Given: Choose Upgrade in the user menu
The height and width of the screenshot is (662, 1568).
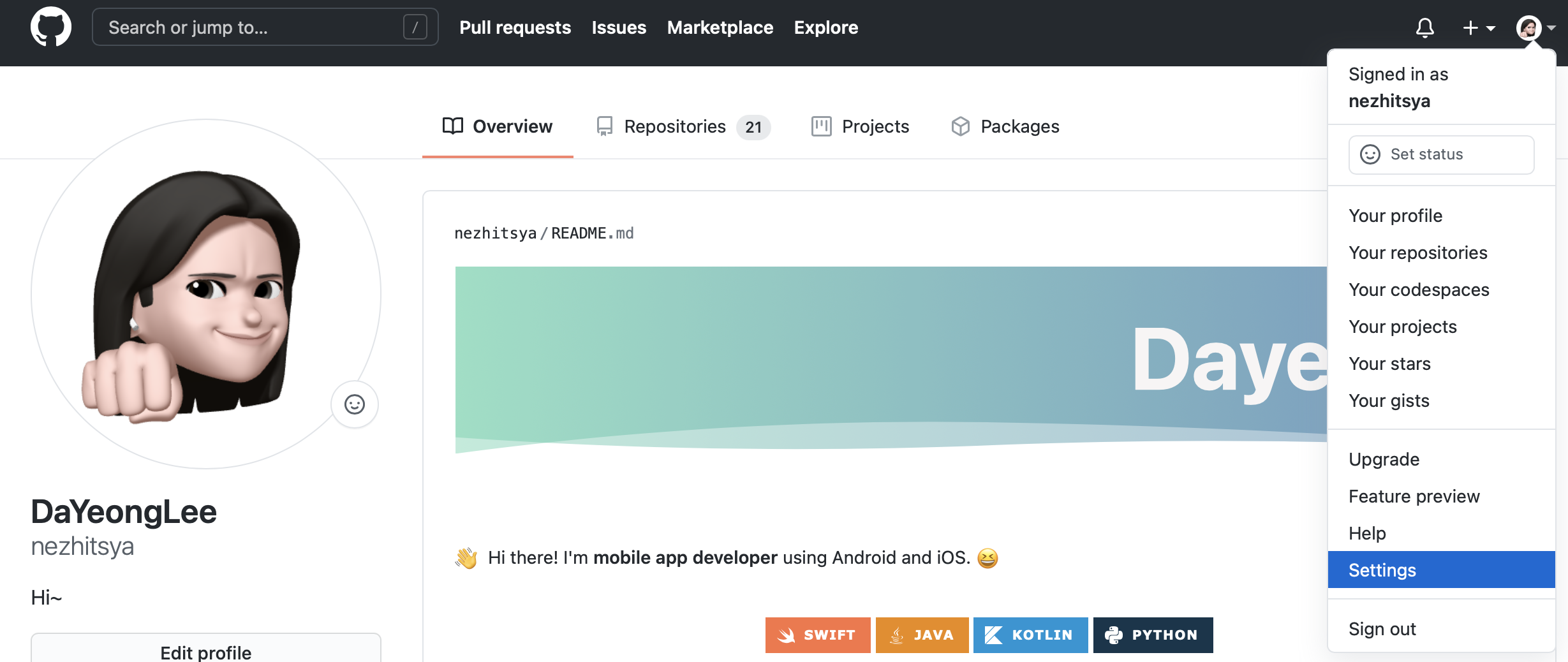Looking at the screenshot, I should pos(1441,459).
